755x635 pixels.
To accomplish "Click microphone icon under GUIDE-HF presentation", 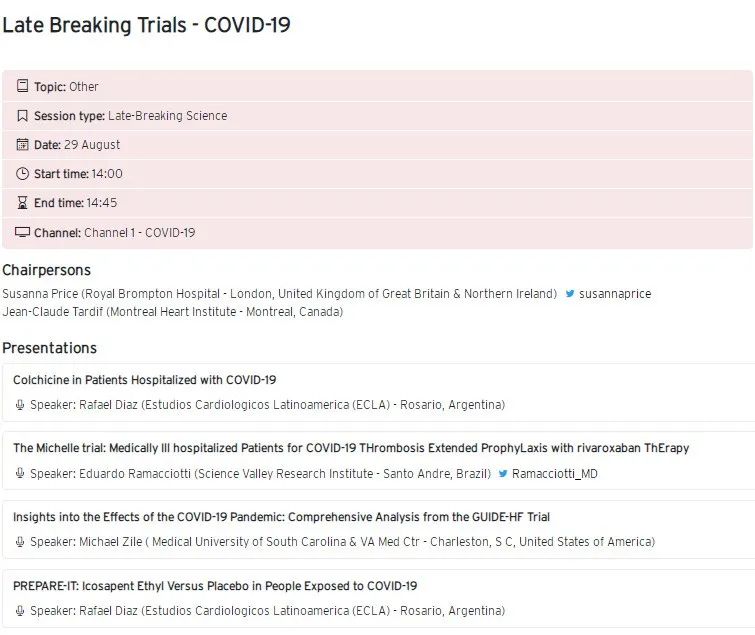I will pyautogui.click(x=20, y=542).
